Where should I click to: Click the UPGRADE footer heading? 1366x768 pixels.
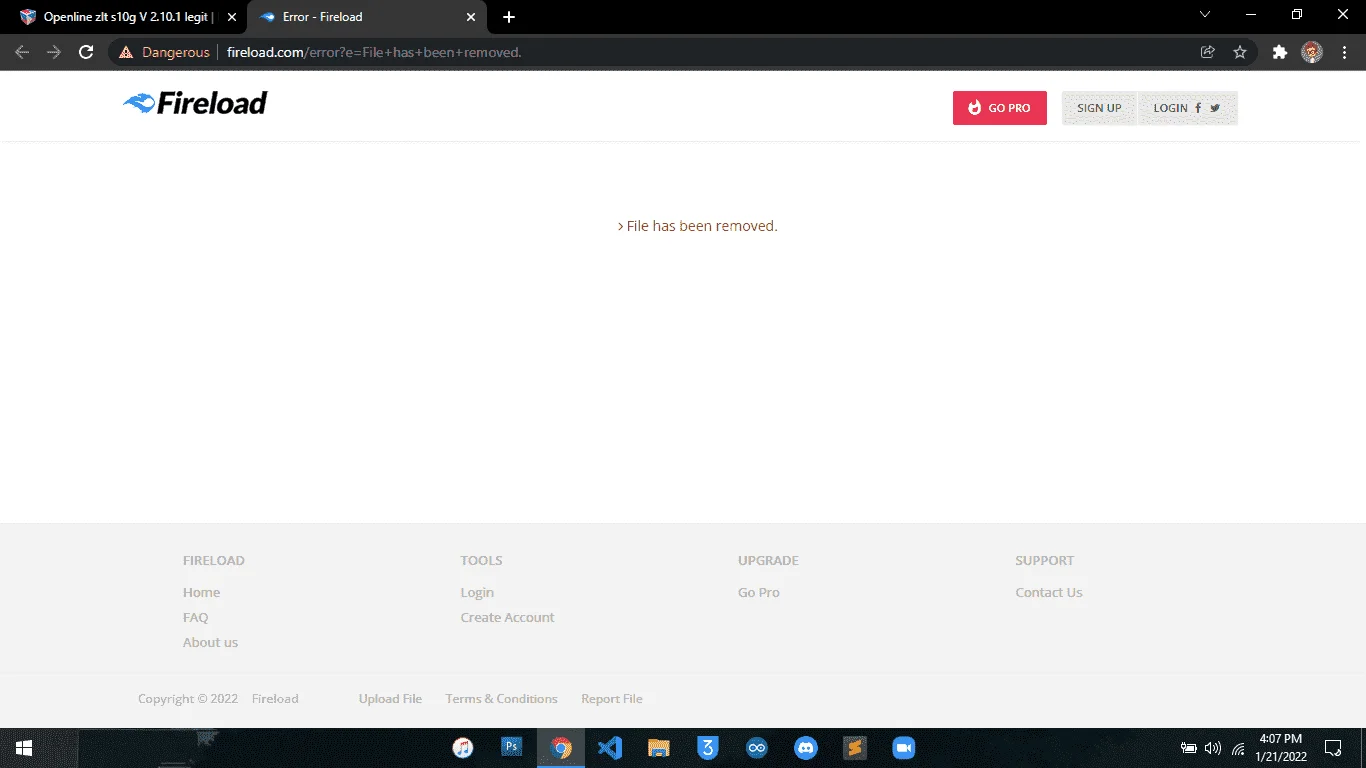pos(768,560)
